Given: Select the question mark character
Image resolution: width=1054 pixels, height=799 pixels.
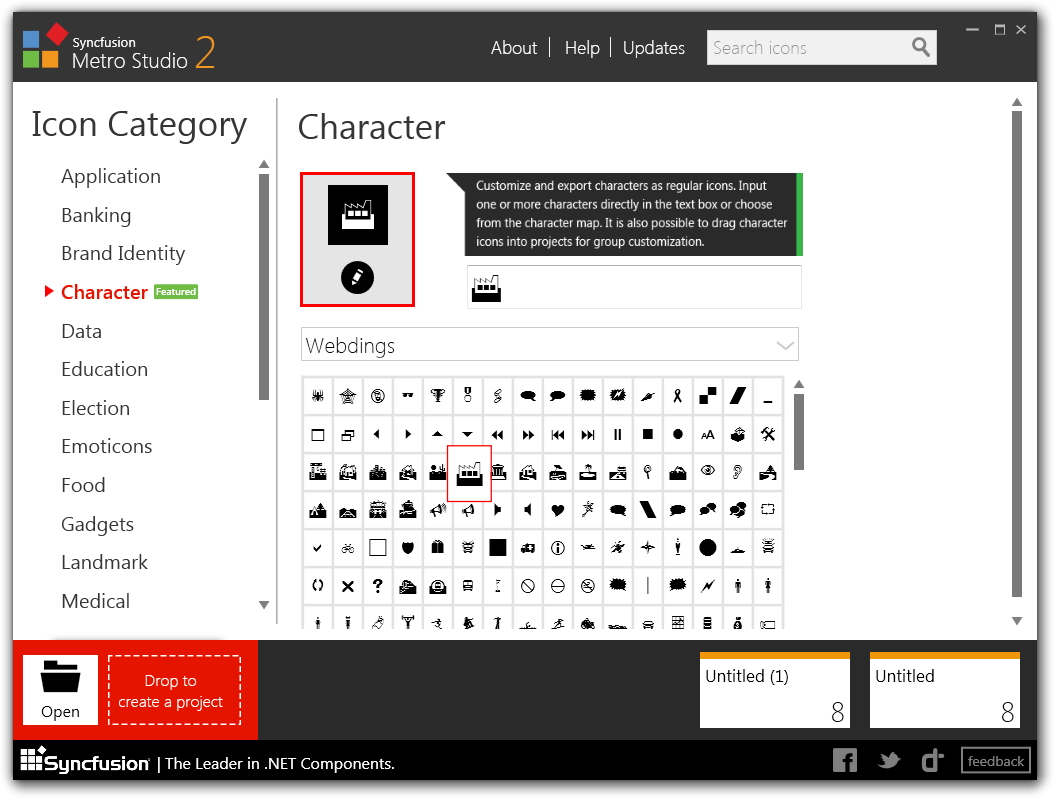Looking at the screenshot, I should [378, 586].
